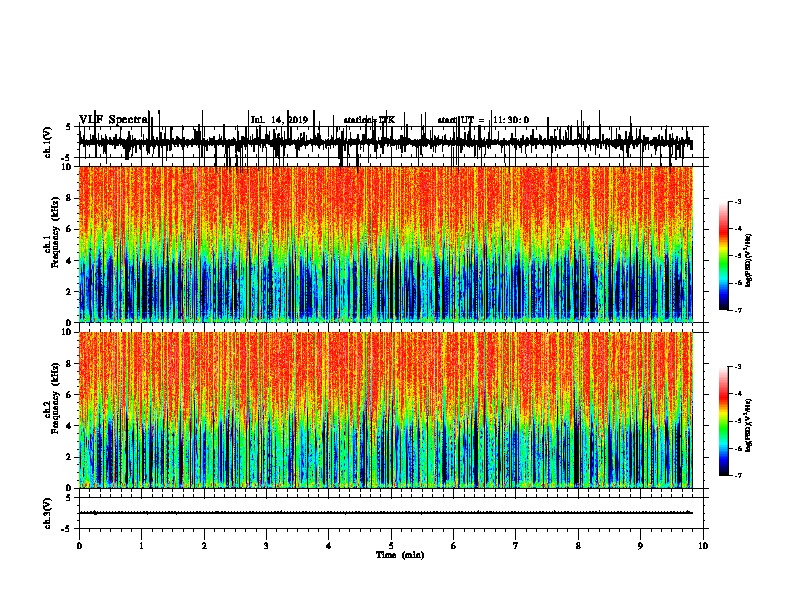Viewport: 792px width, 612px height.
Task: Click the ch.2 colorbar log(PSD) label
Action: click(749, 426)
